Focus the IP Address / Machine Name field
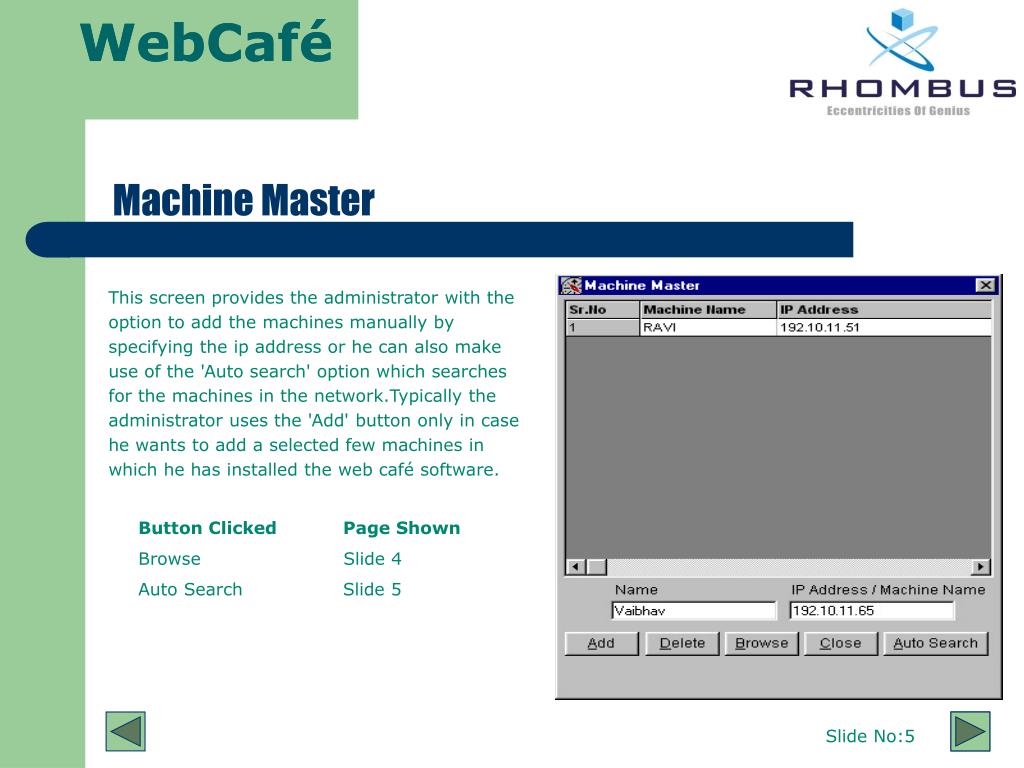The height and width of the screenshot is (768, 1024). 871,611
